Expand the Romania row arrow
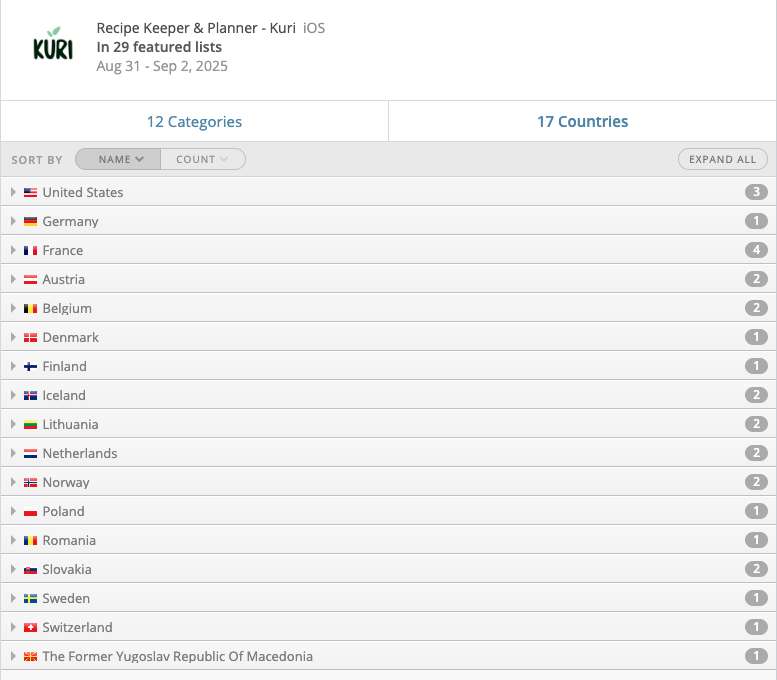This screenshot has height=680, width=777. coord(13,540)
